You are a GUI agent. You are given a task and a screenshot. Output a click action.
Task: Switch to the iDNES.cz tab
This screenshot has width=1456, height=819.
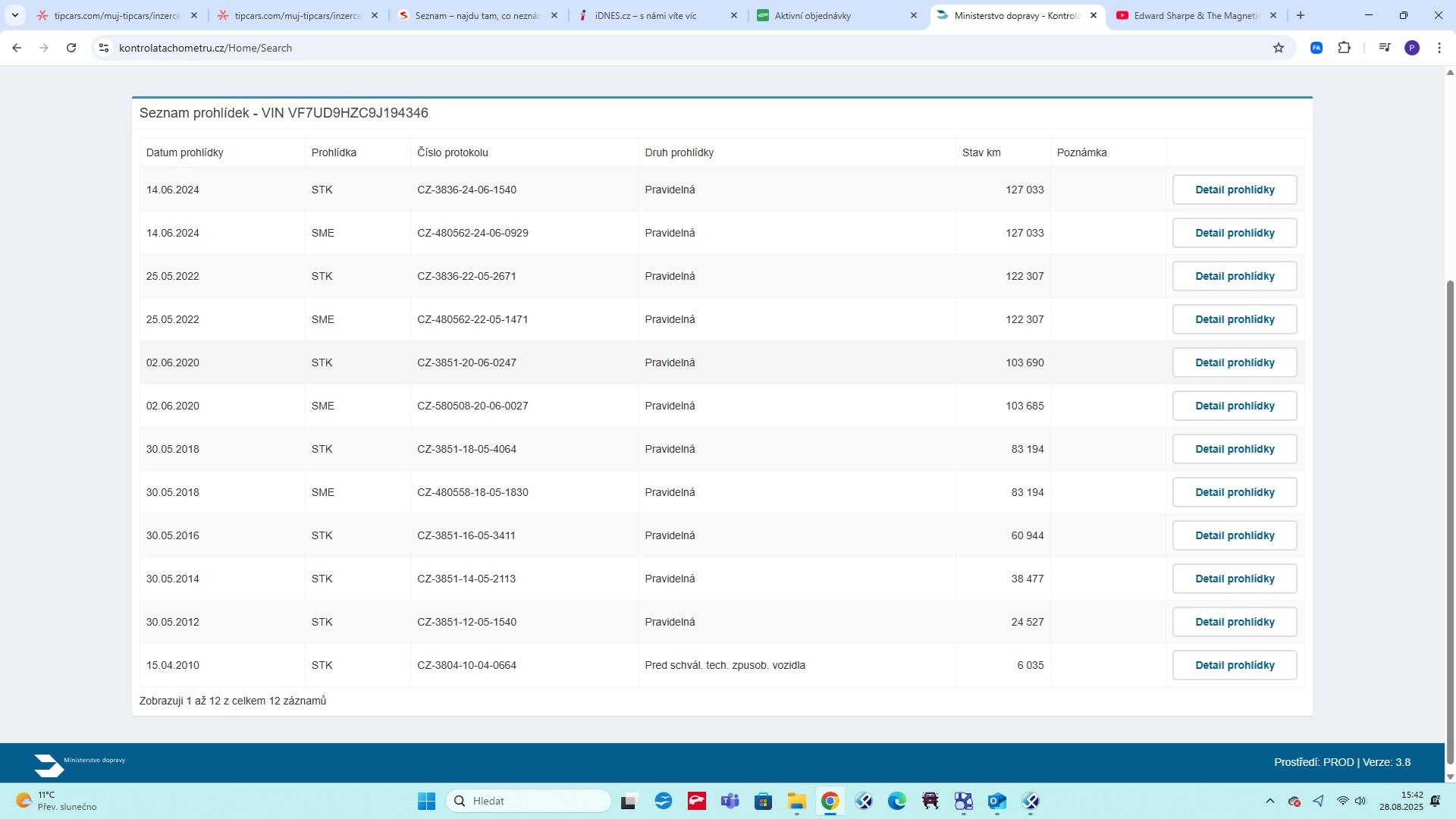pos(645,15)
